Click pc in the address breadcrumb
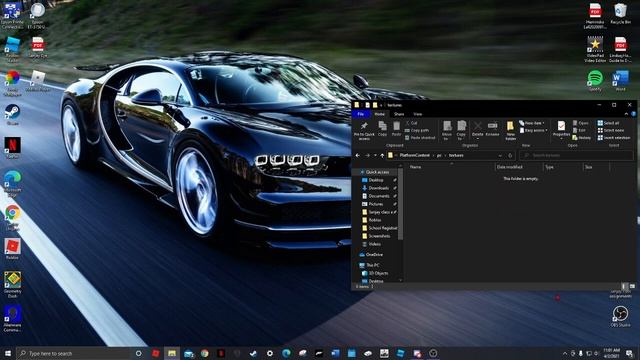The image size is (640, 360). tap(439, 156)
